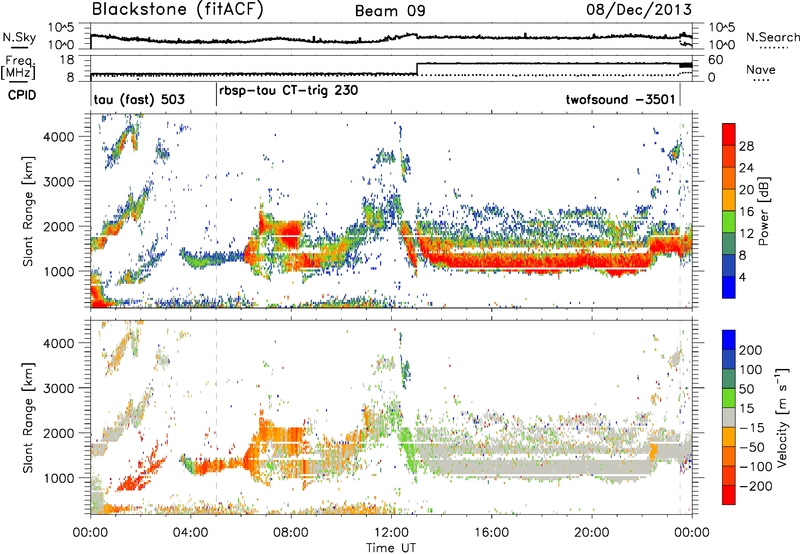Click the frequency step-up near 13:00 UT
This screenshot has width=800, height=554.
point(417,68)
